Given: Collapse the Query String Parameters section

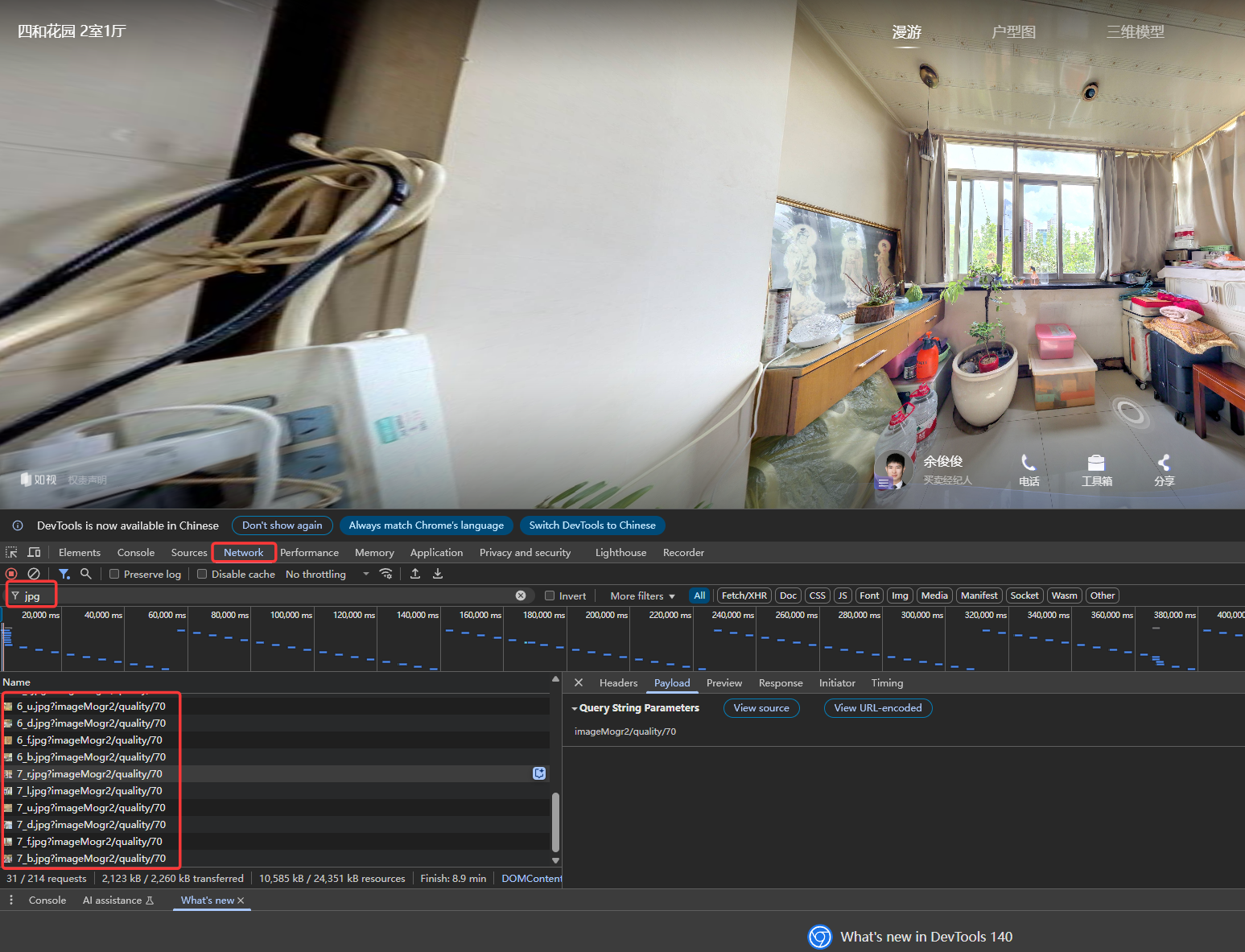Looking at the screenshot, I should pos(575,708).
